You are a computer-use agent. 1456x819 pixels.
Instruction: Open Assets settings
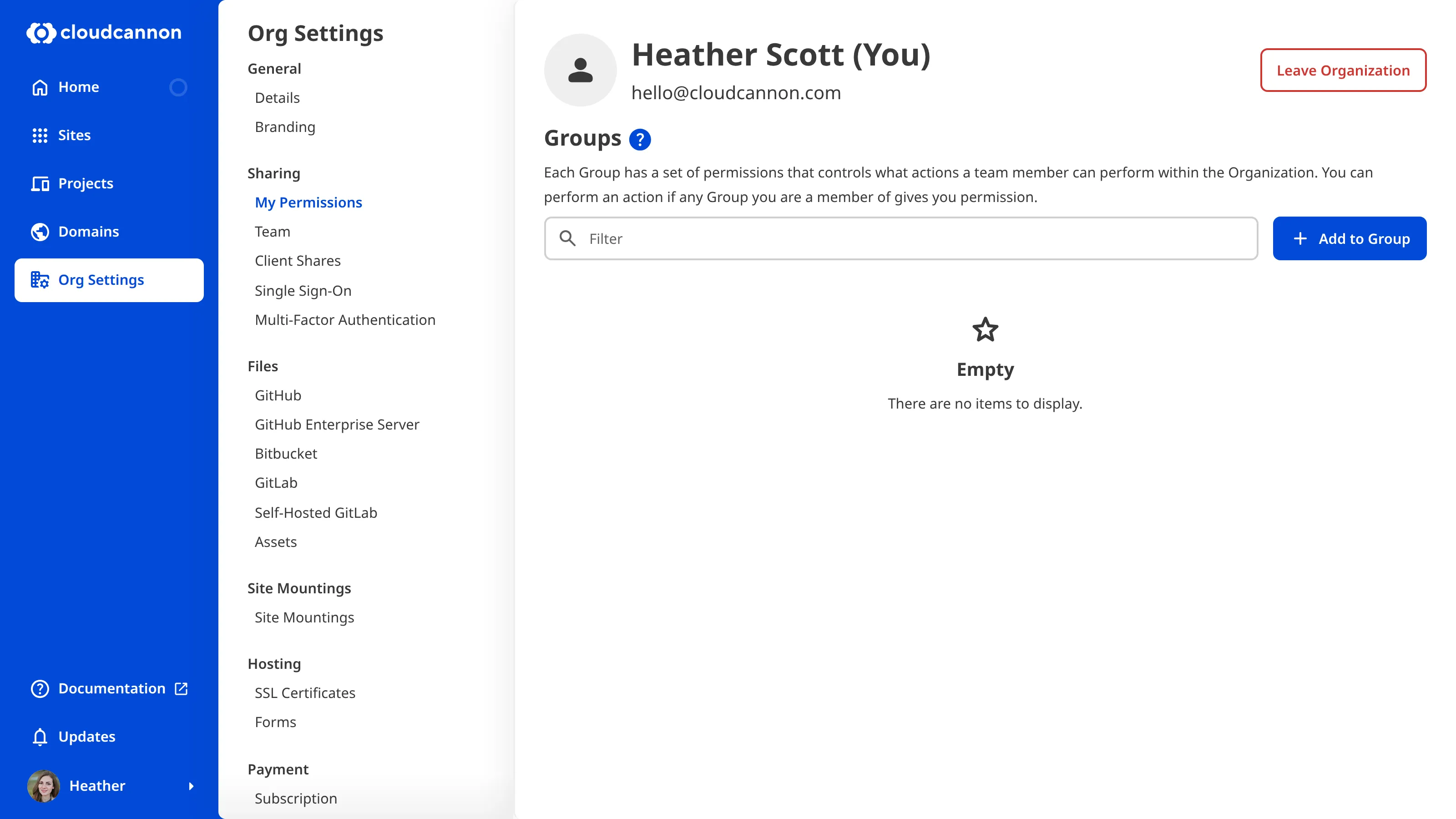275,542
